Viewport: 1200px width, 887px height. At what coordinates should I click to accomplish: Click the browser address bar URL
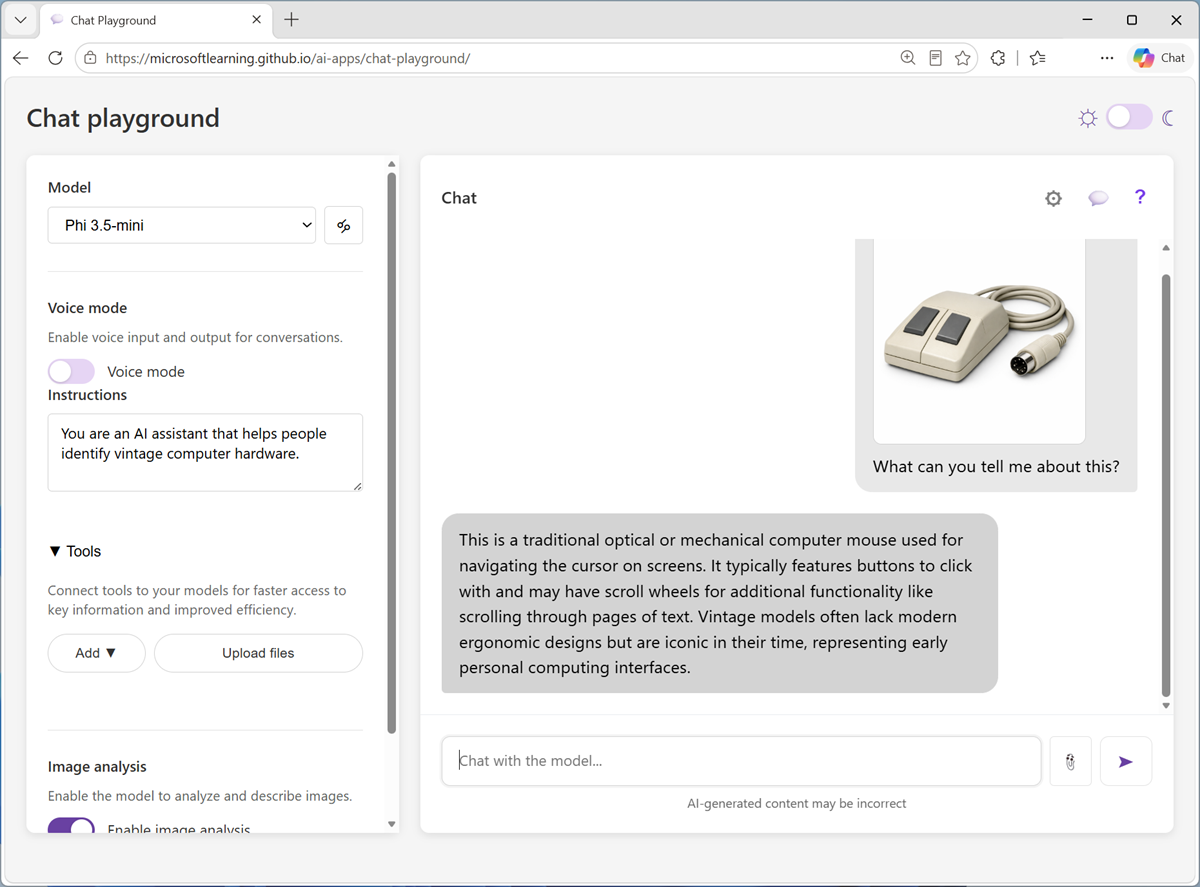click(288, 58)
